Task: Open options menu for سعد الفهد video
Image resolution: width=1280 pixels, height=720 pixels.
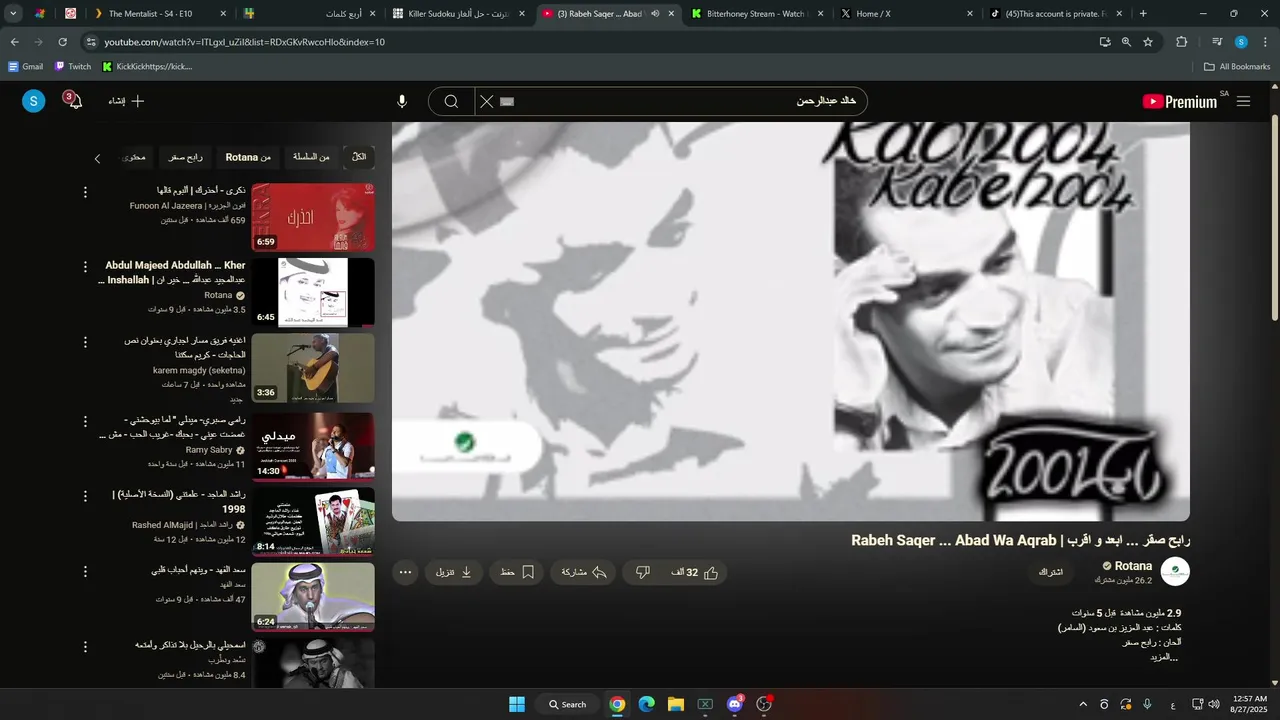Action: pos(85,571)
